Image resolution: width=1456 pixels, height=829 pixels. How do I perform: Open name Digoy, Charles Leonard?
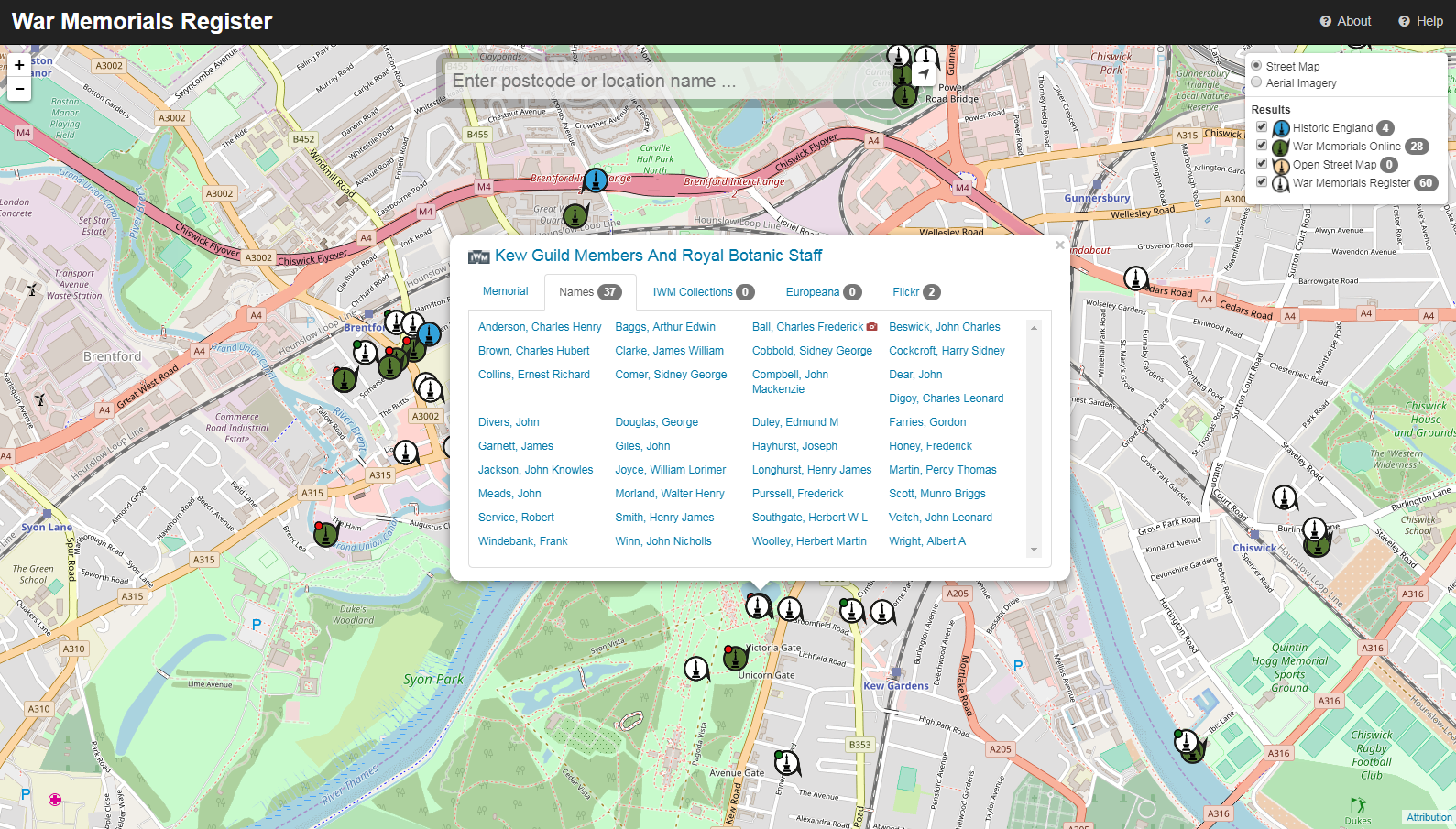[946, 398]
